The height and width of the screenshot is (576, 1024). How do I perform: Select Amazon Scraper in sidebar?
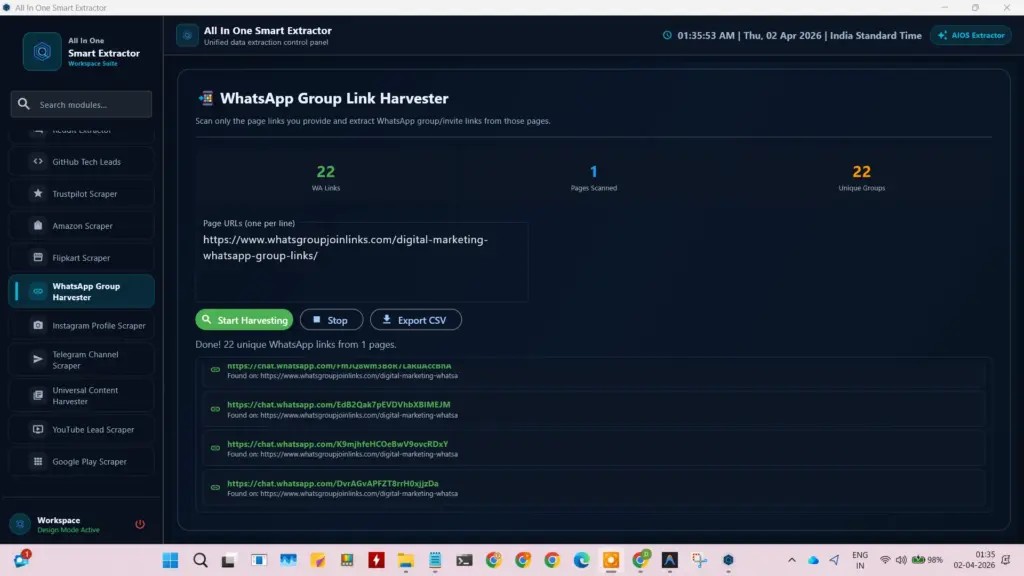(x=82, y=225)
